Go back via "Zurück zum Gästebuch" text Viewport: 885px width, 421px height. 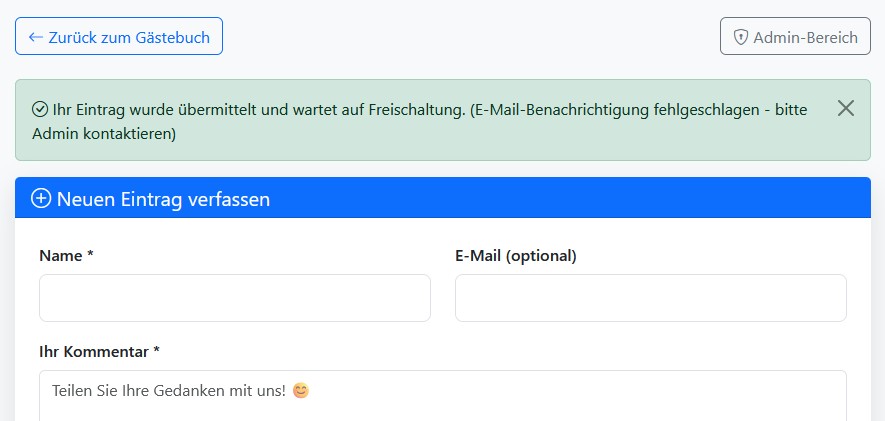129,37
